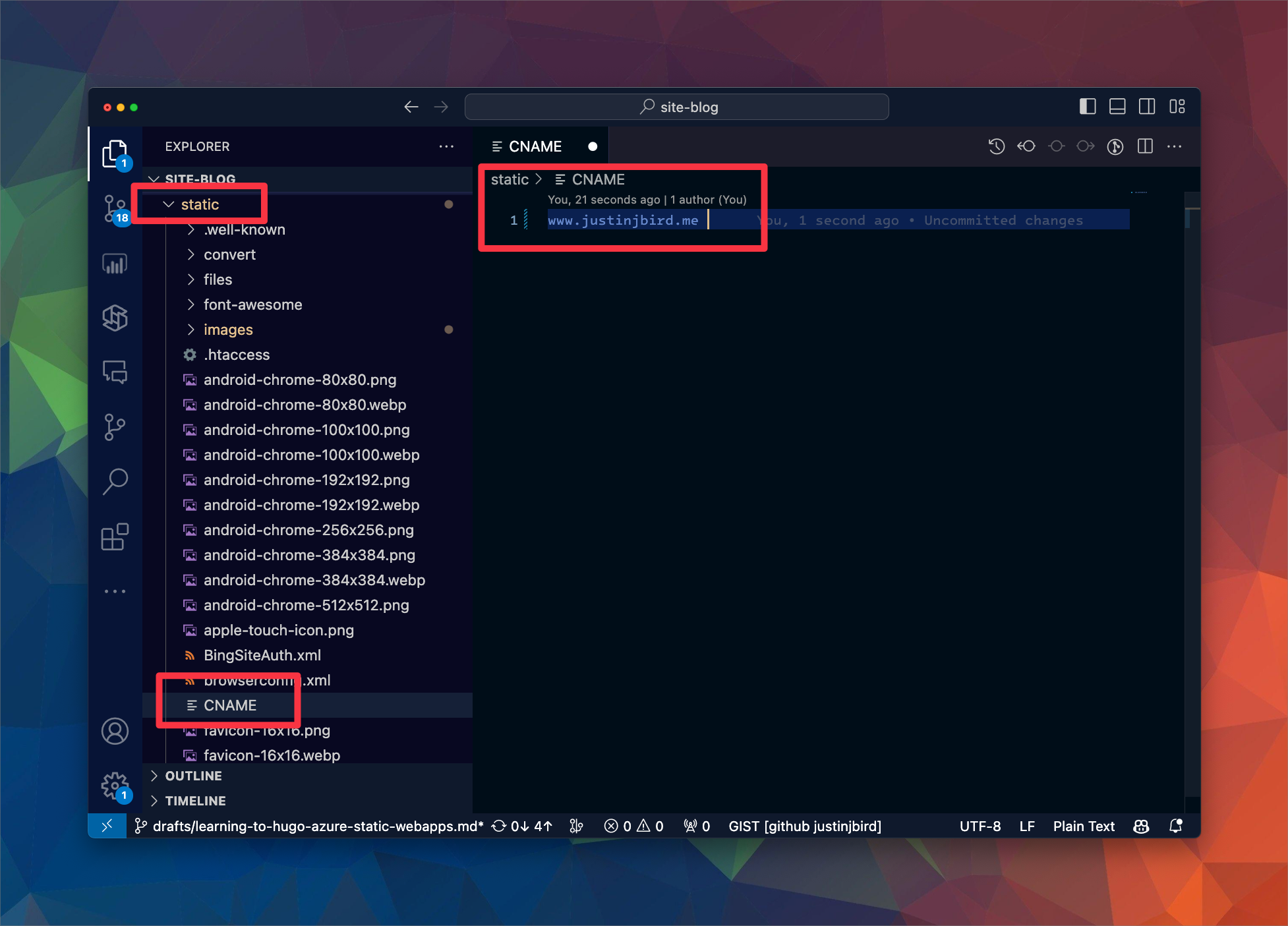
Task: Open the editor More Actions ellipsis menu
Action: click(x=1175, y=146)
